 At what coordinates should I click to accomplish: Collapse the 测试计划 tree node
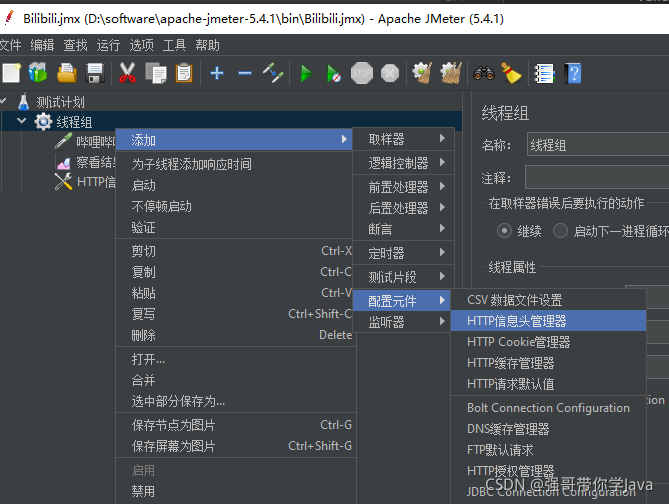[3, 101]
